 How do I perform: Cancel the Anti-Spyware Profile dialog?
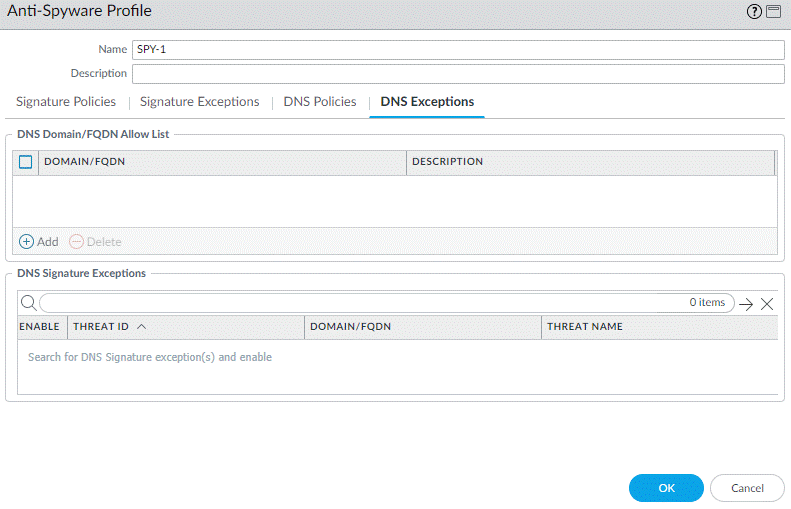tap(747, 488)
